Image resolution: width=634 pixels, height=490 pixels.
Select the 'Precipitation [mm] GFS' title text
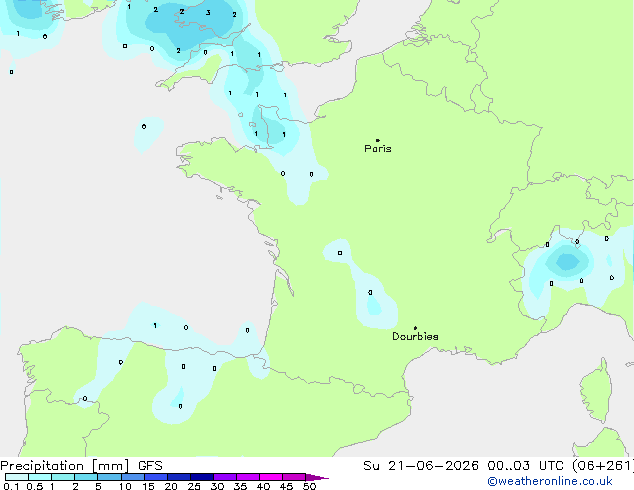(x=81, y=466)
